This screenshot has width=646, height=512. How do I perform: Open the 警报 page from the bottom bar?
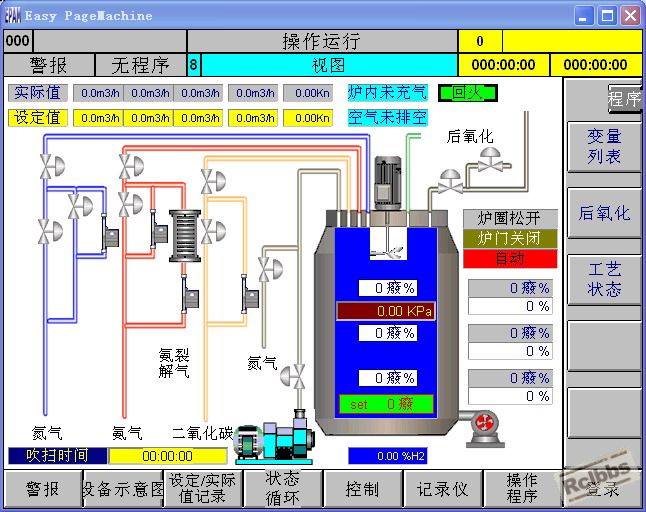[43, 489]
